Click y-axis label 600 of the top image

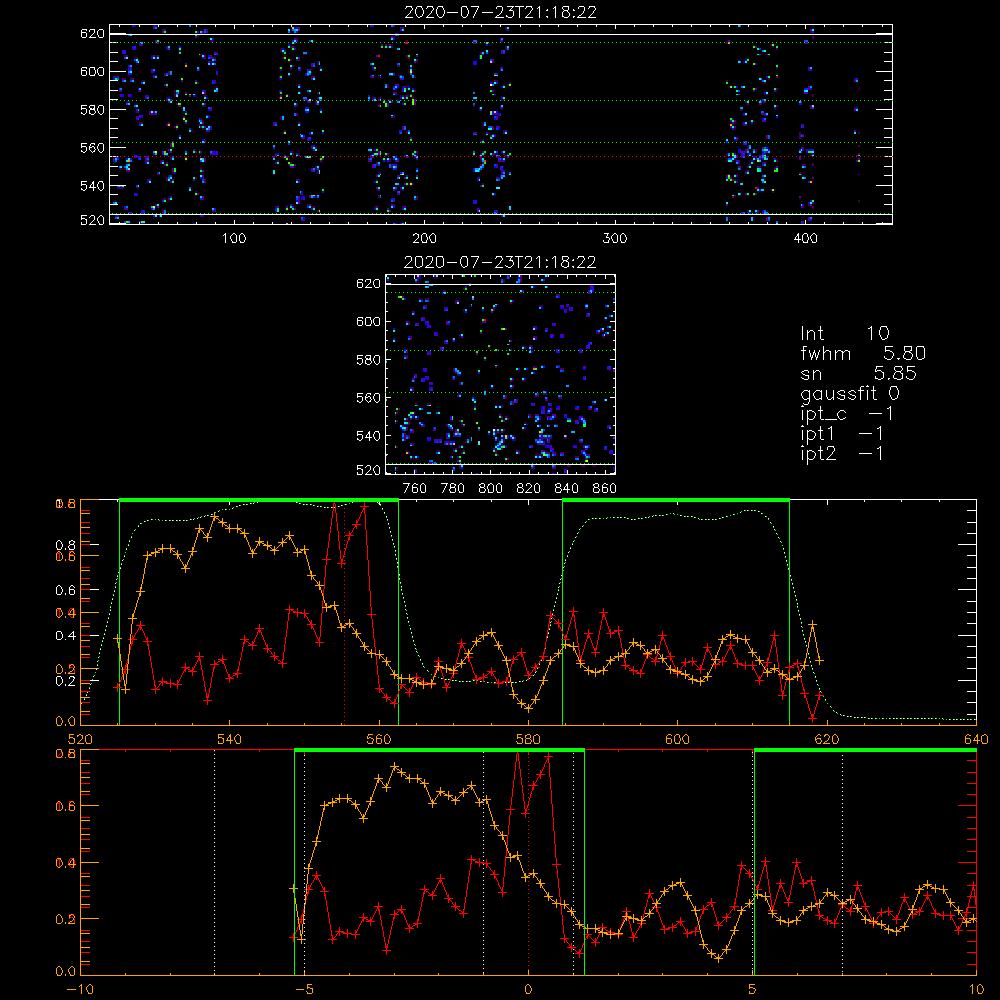(x=92, y=72)
